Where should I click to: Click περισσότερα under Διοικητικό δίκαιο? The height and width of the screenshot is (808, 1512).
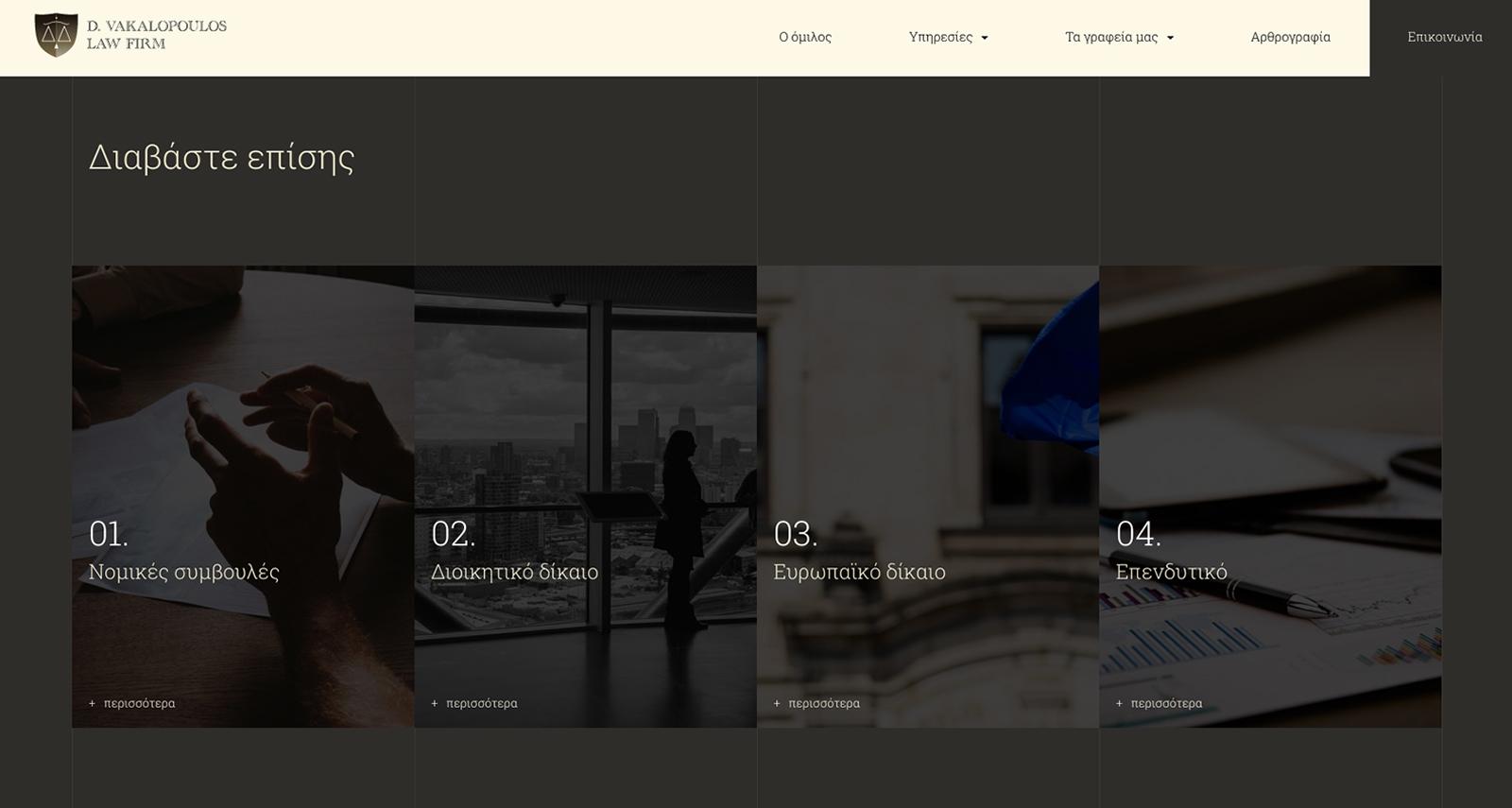coord(474,703)
